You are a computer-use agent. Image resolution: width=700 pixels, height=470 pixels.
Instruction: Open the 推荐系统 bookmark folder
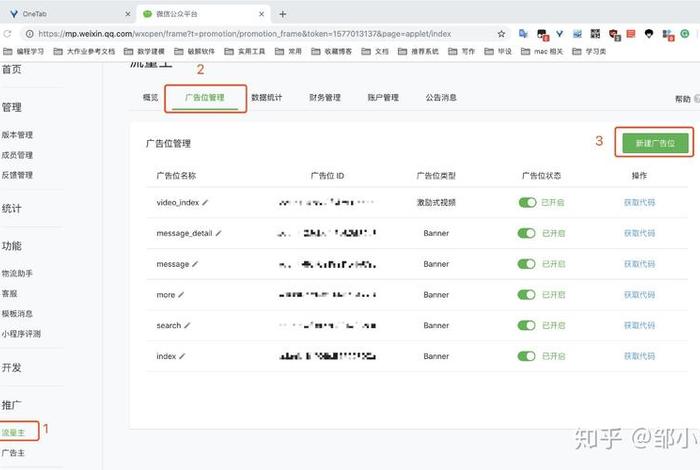418,52
